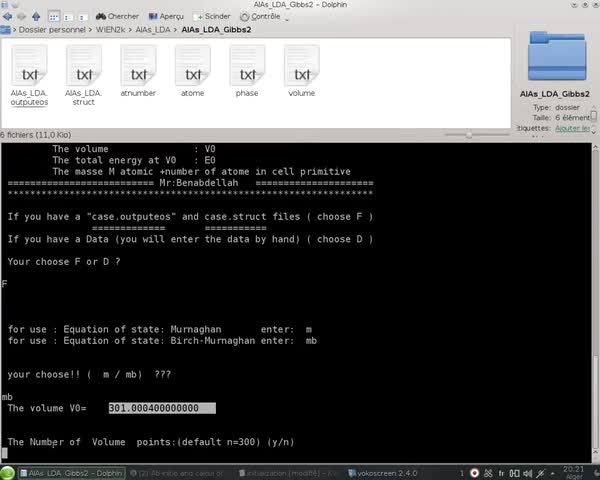Screen dimensions: 600x480
Task: Navigate to WIEN2k breadcrumb
Action: 110,29
